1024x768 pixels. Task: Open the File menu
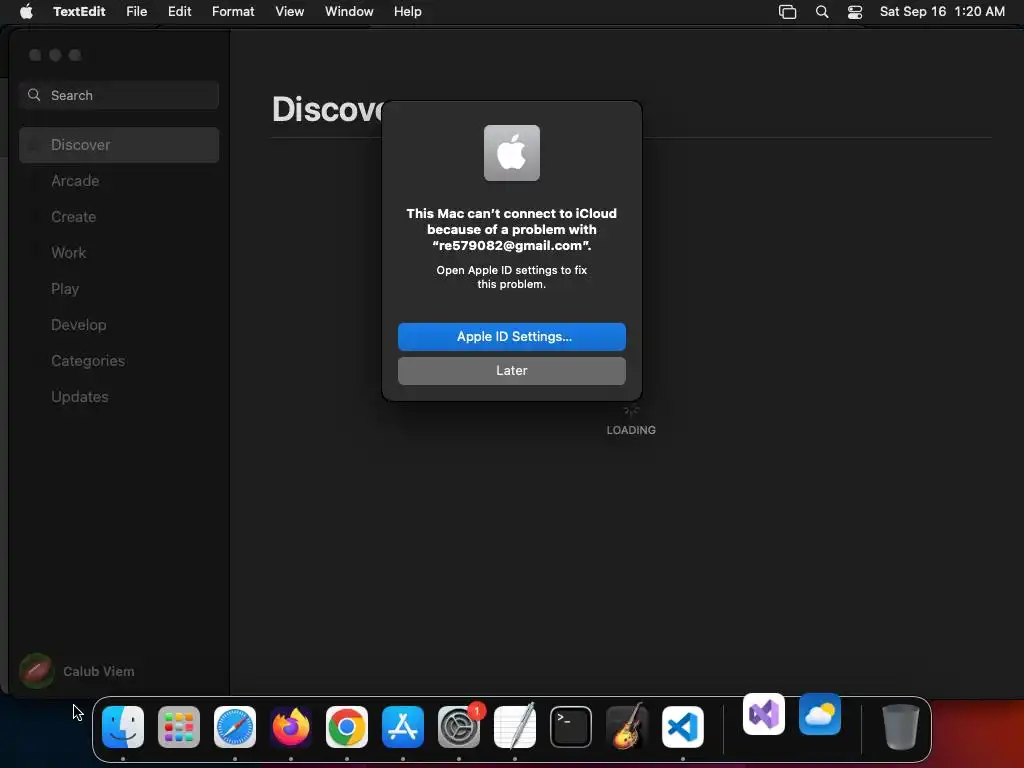tap(136, 11)
